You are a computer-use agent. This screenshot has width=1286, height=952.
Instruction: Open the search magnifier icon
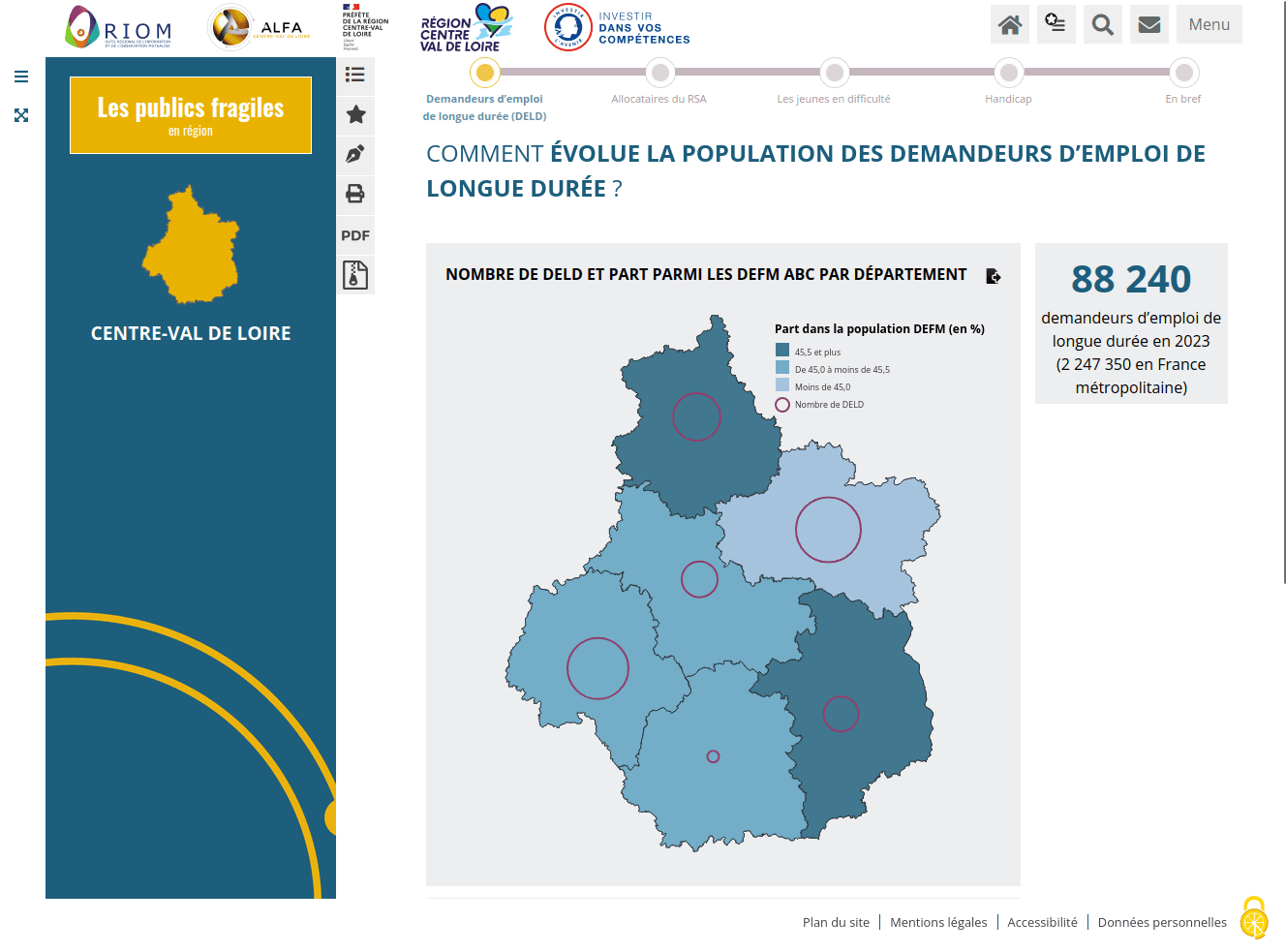click(1102, 24)
